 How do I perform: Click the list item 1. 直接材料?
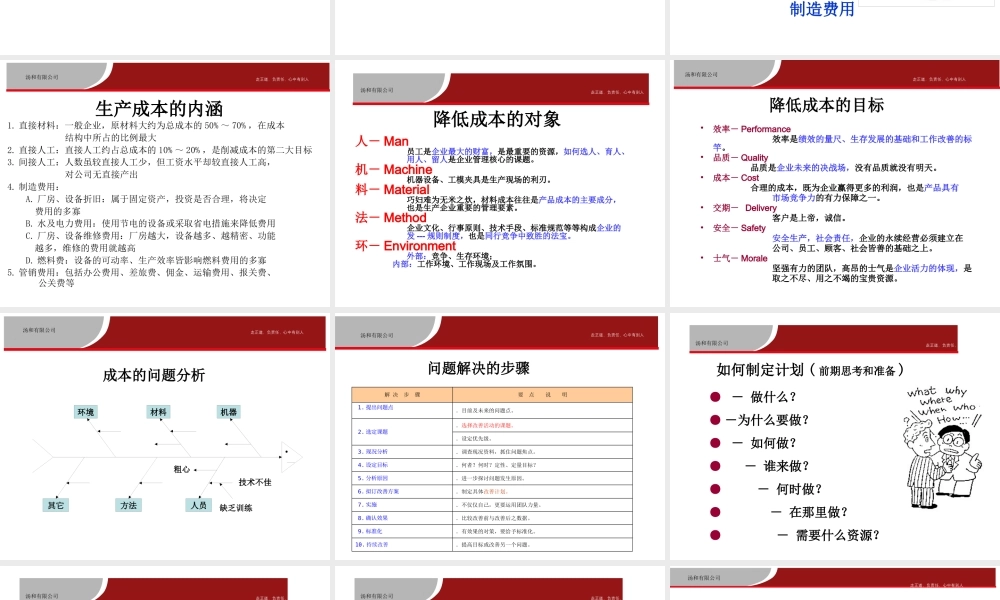146,131
